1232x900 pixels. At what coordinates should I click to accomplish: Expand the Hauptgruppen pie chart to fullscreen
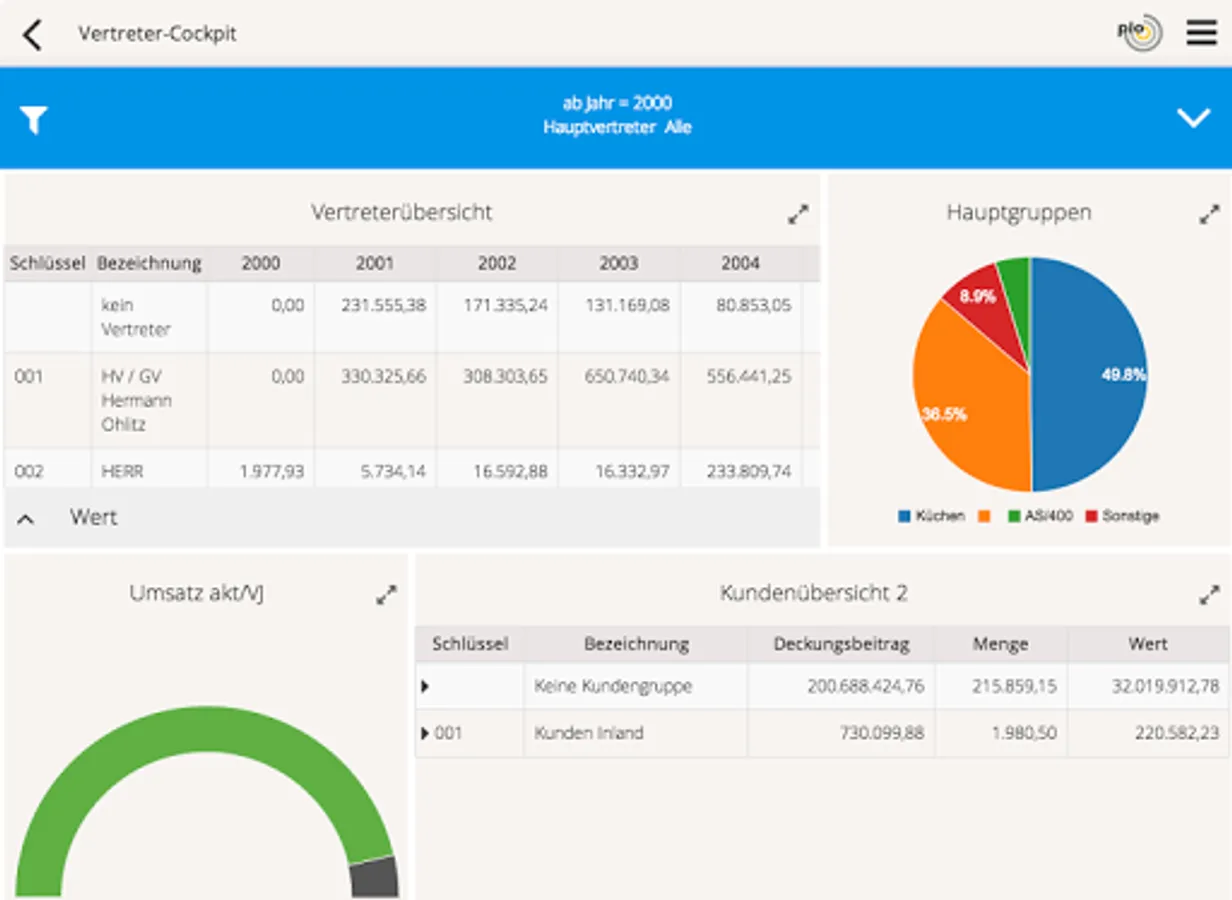[x=1210, y=212]
